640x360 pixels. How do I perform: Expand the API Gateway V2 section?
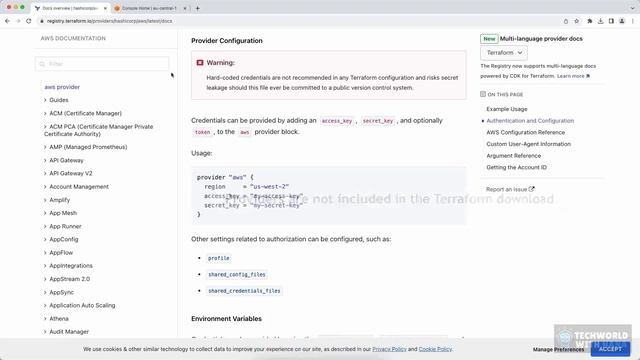[x=68, y=173]
